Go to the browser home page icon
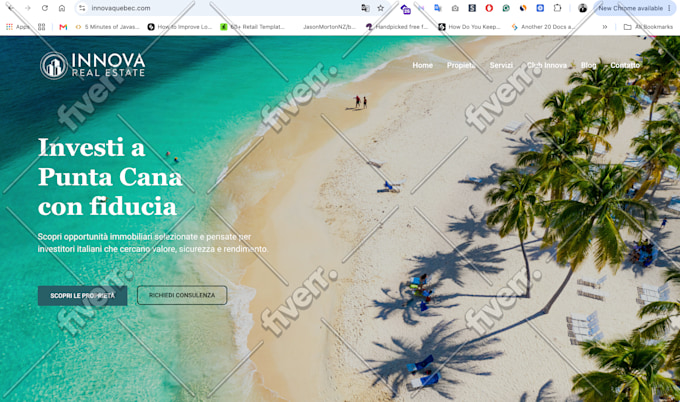This screenshot has width=680, height=402. tap(62, 8)
